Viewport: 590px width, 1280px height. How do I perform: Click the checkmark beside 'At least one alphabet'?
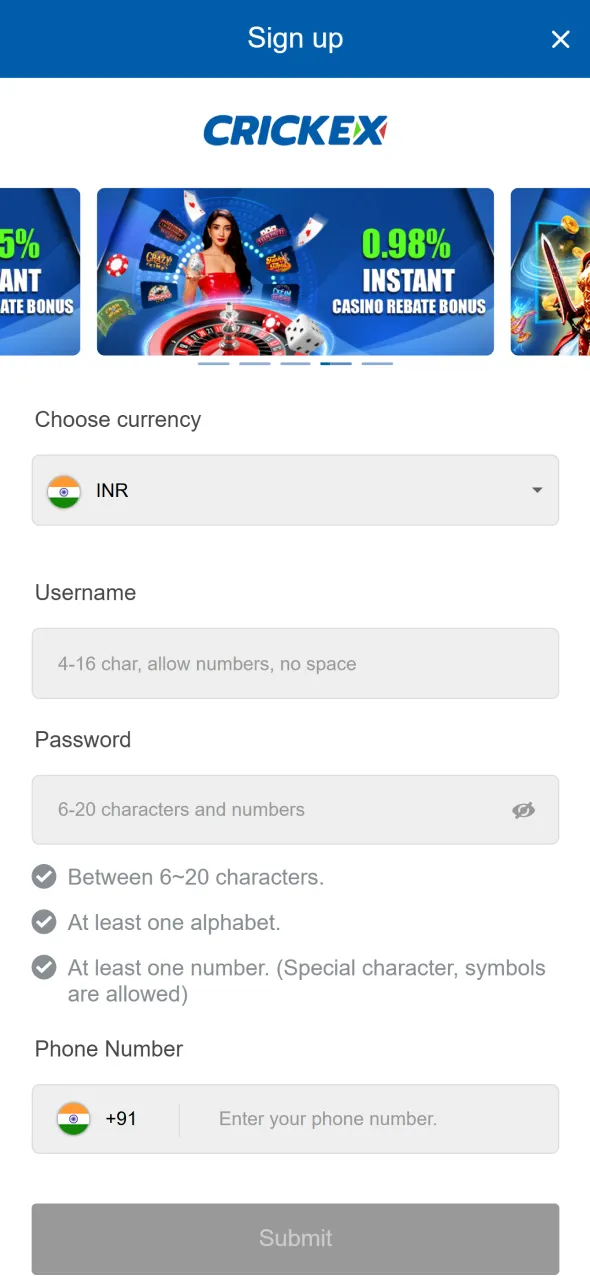coord(44,921)
